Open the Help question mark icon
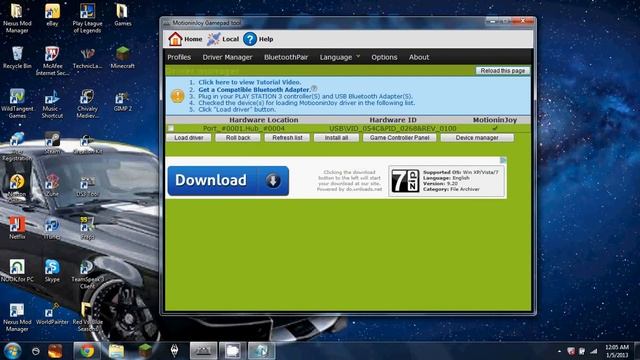Viewport: 640px width, 360px height. tap(250, 39)
